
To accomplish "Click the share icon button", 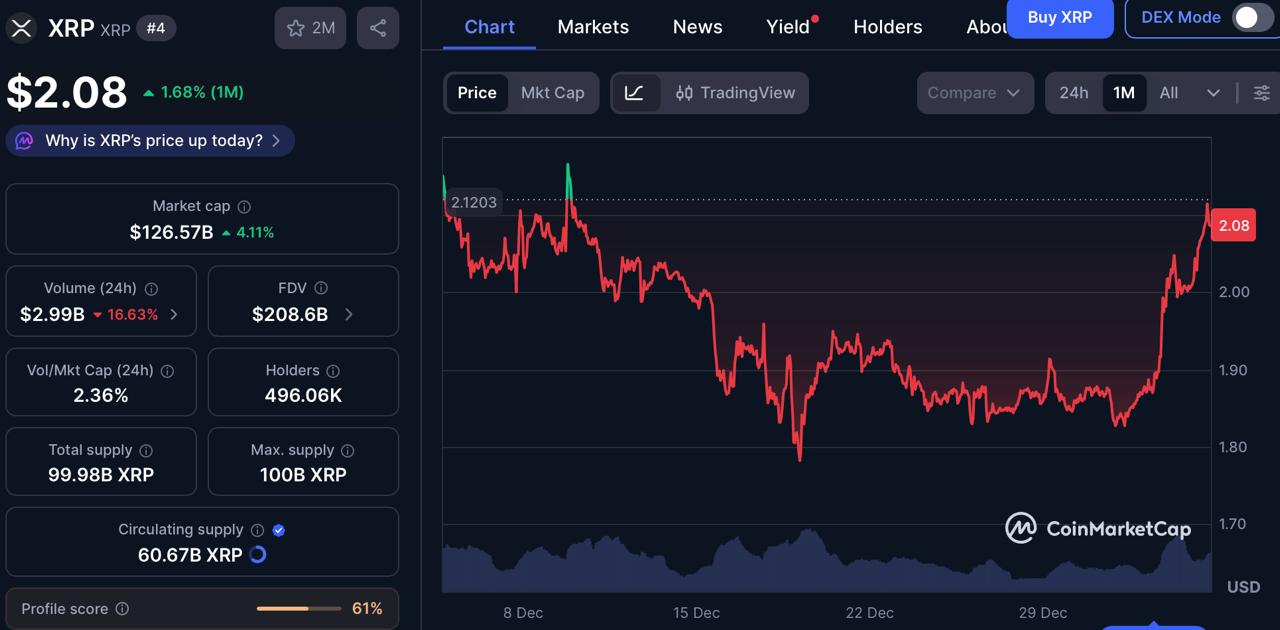I will [378, 28].
